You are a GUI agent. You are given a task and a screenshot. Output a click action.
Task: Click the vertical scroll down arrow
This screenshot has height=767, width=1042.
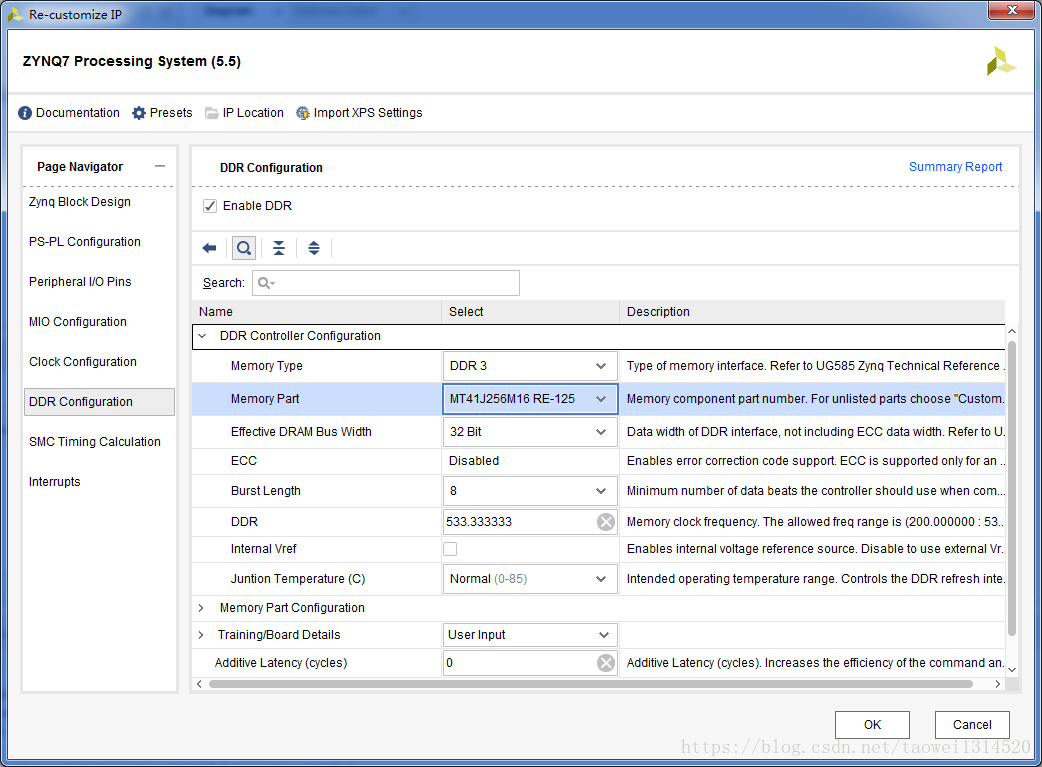tap(1011, 670)
